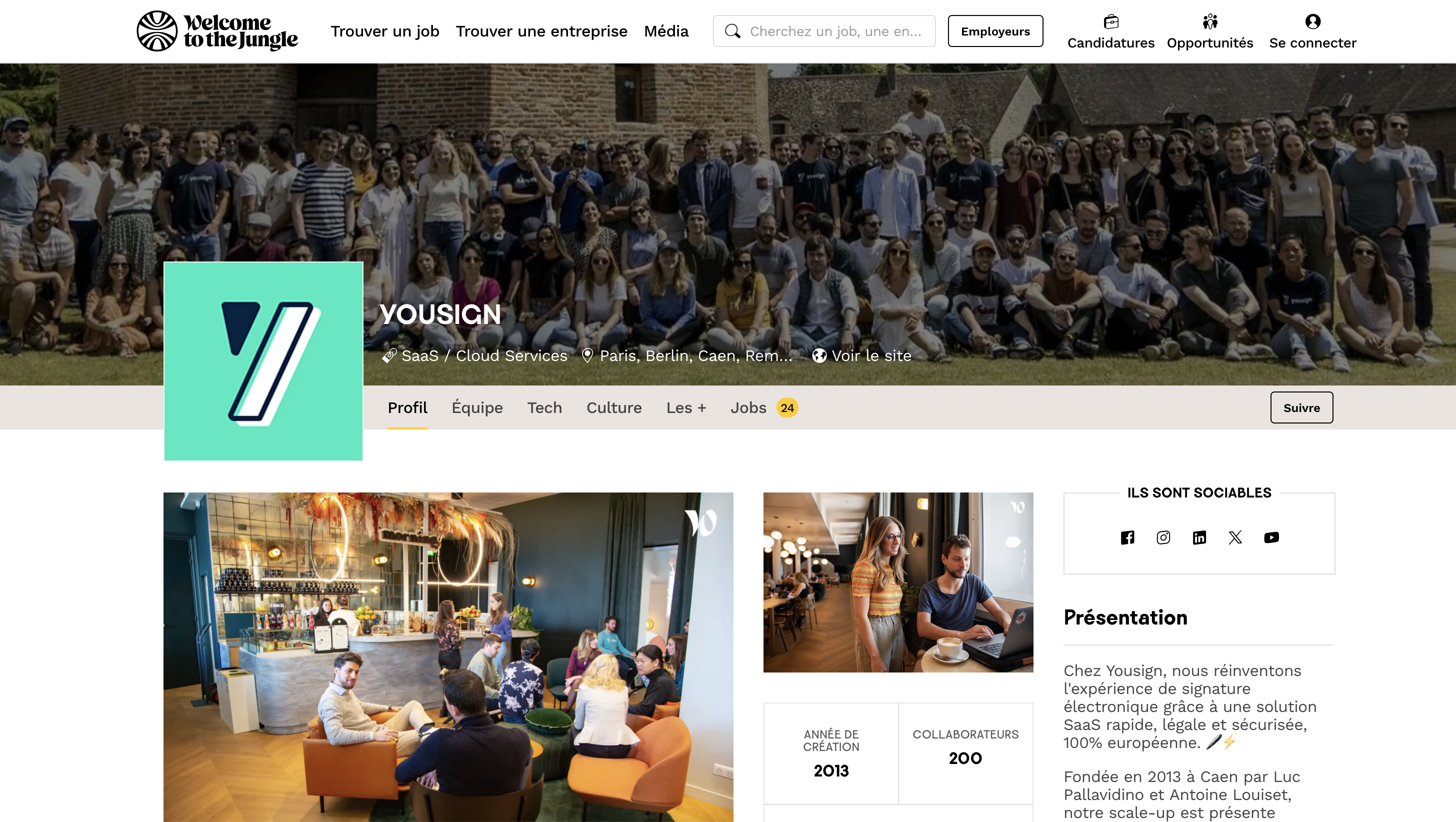1456x822 pixels.
Task: Open the Trouver une entreprise menu
Action: [x=541, y=31]
